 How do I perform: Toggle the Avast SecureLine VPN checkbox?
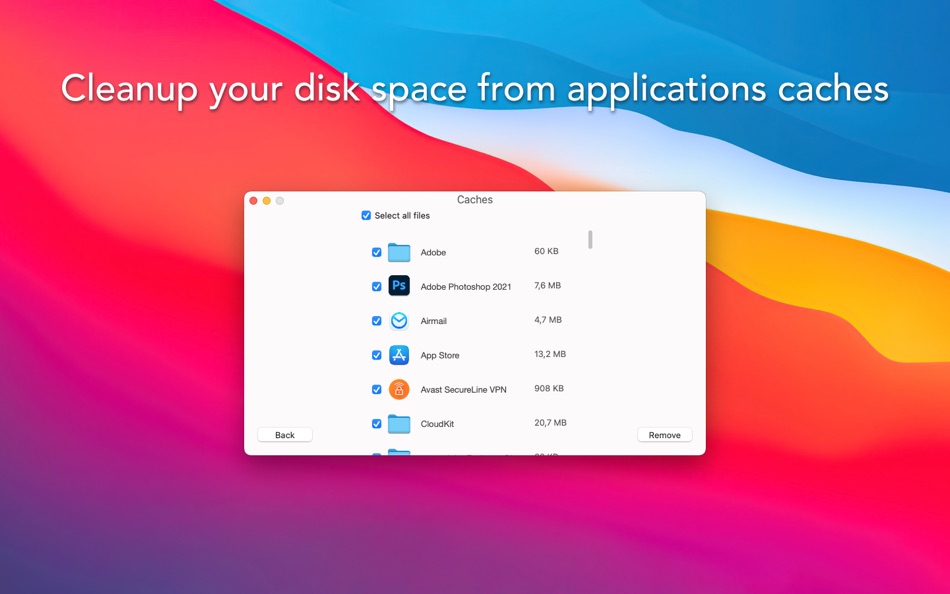click(x=376, y=389)
